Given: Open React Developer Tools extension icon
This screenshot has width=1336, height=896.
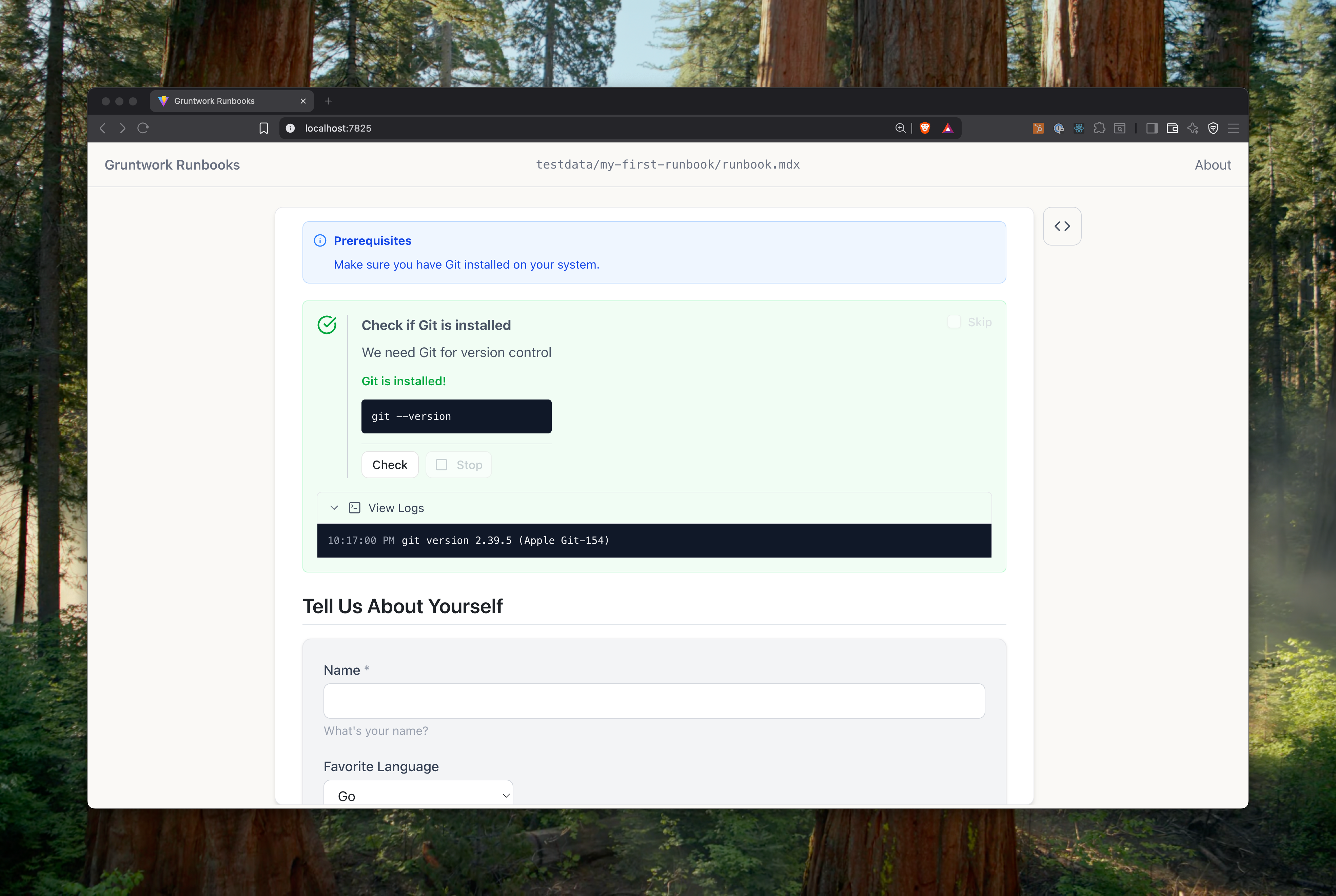Looking at the screenshot, I should click(x=1079, y=128).
